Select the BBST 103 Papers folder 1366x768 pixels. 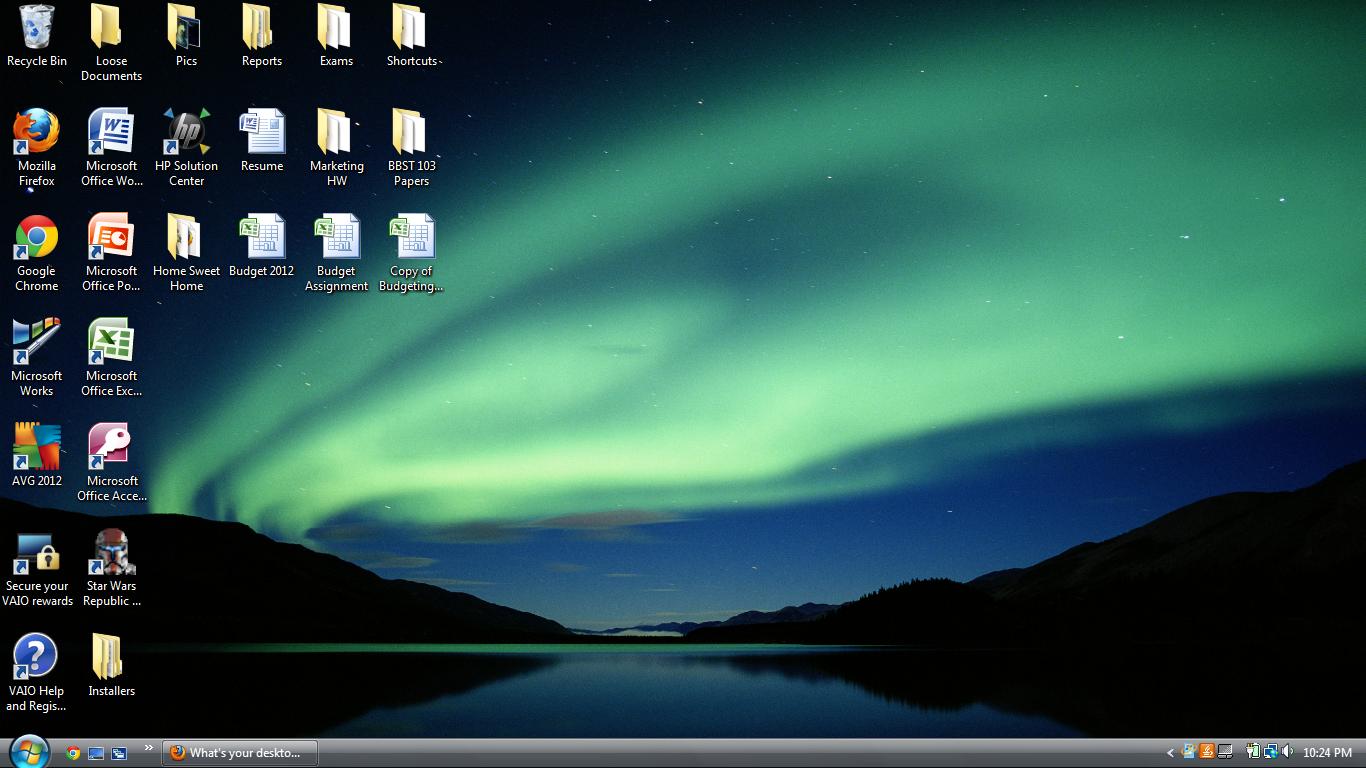click(411, 148)
